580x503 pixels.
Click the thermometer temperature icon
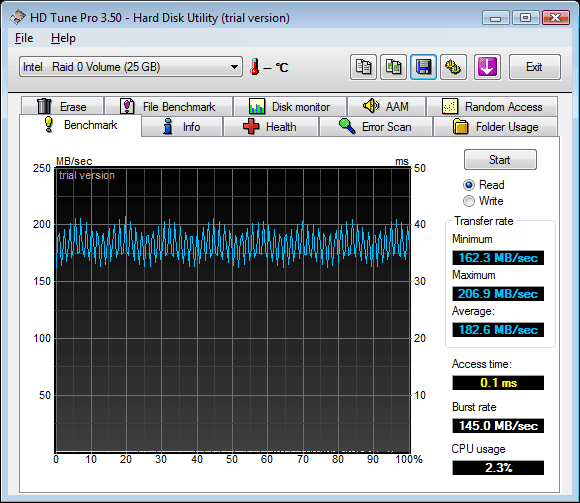pyautogui.click(x=254, y=67)
